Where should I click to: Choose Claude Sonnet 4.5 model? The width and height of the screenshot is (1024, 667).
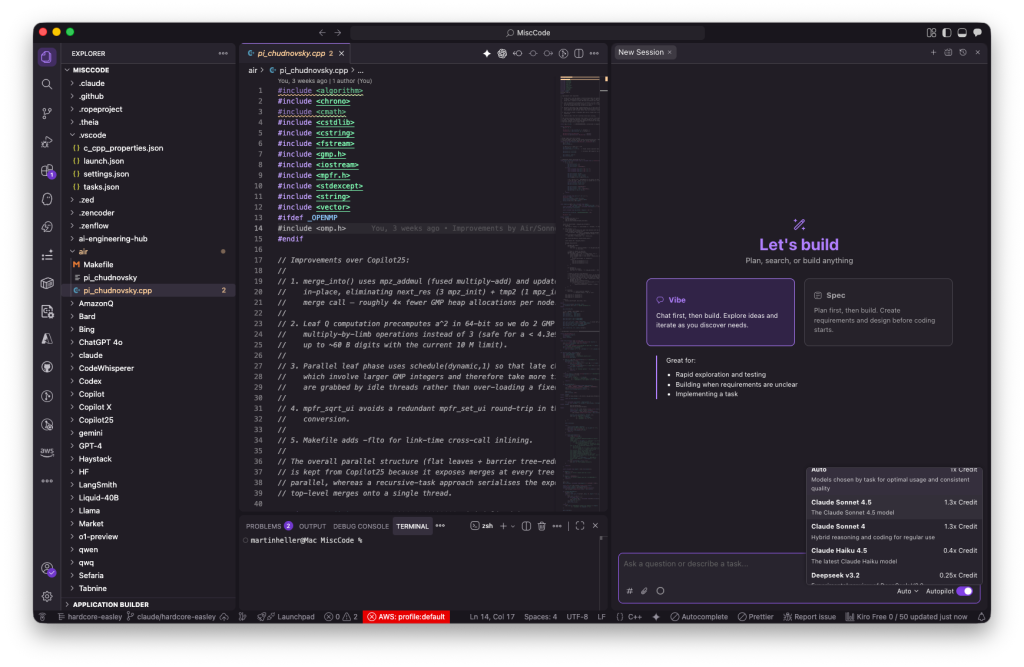pos(894,507)
